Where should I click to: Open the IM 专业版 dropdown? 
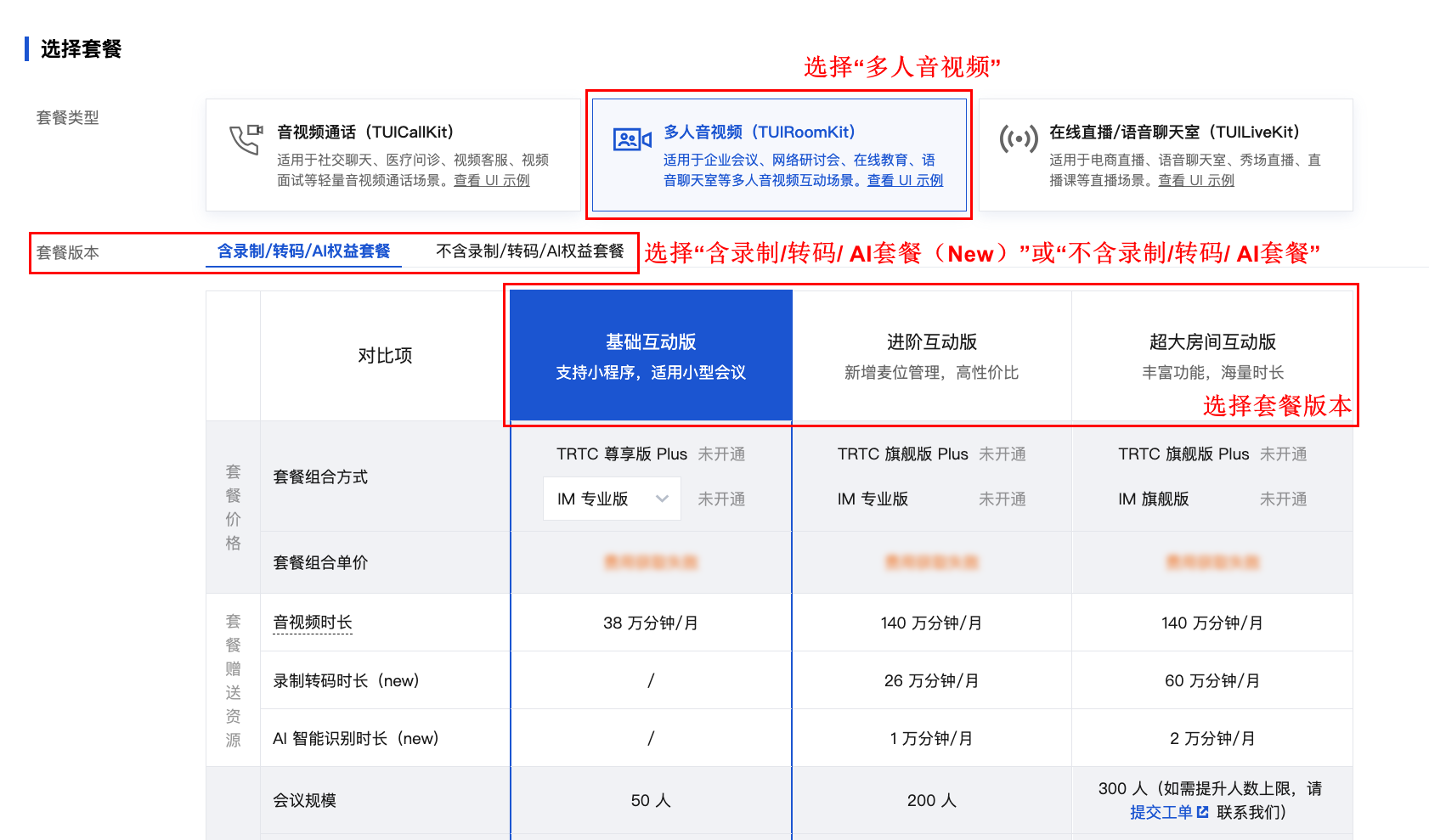[x=612, y=499]
